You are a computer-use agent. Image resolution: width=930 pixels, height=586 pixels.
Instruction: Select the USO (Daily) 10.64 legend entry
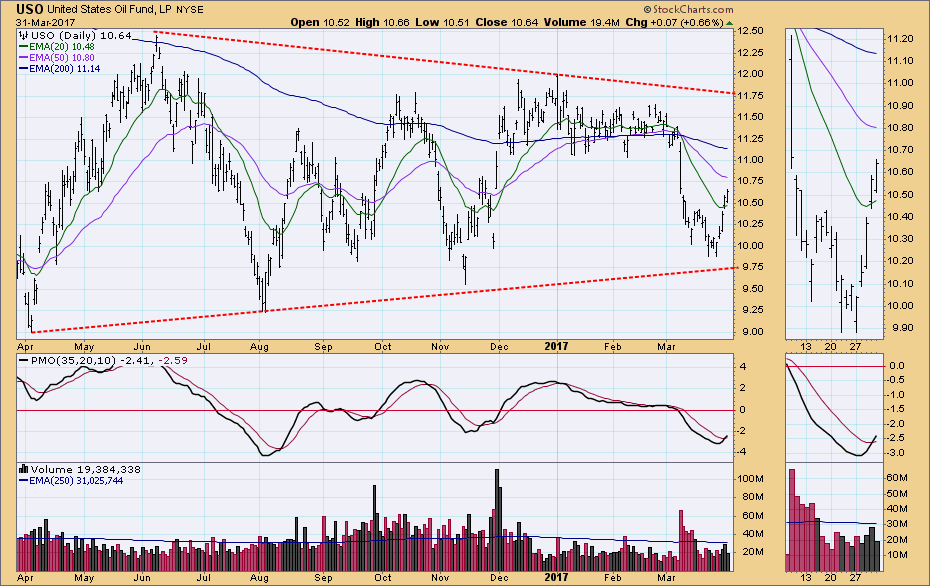click(81, 36)
